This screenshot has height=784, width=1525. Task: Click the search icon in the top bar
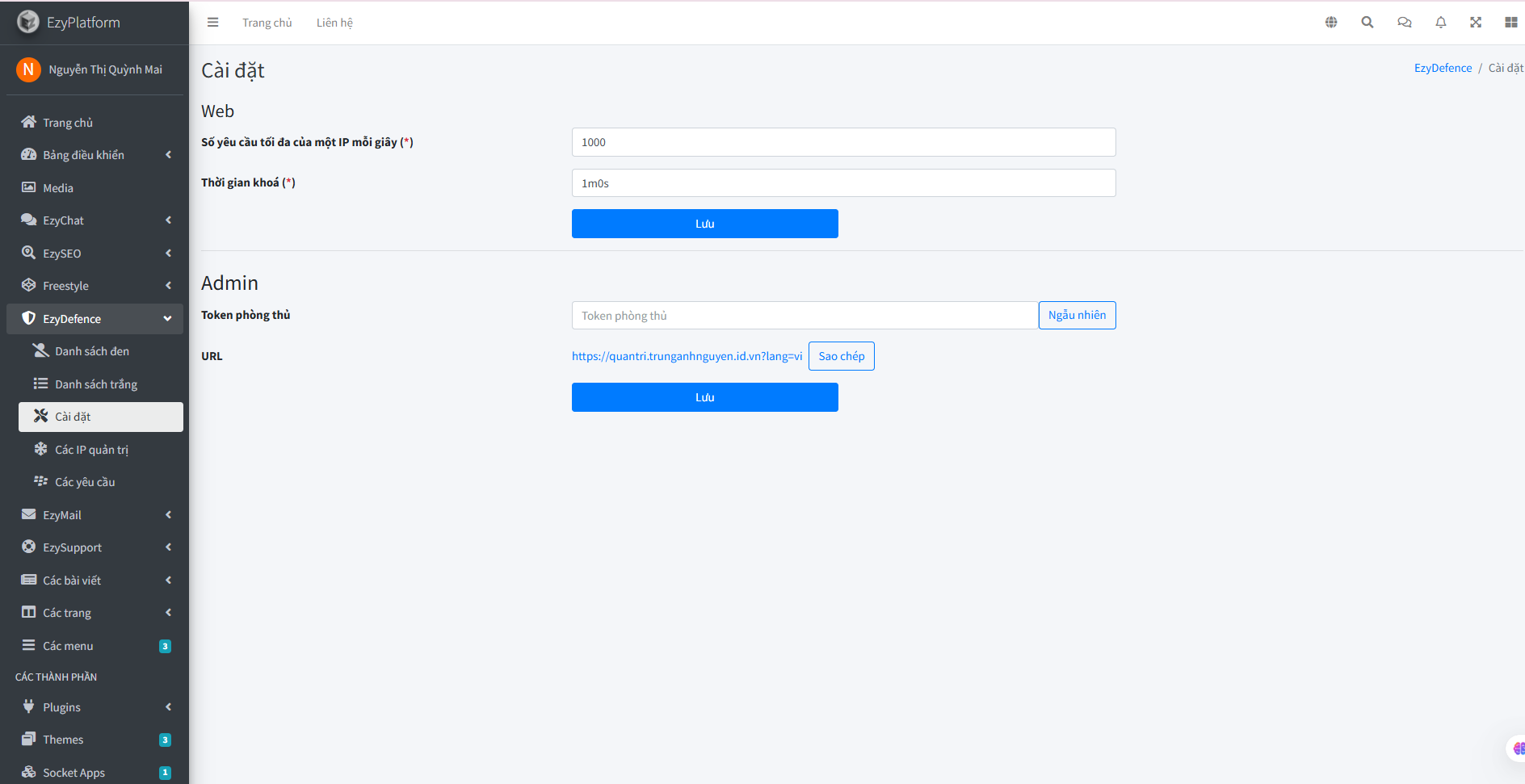1367,22
